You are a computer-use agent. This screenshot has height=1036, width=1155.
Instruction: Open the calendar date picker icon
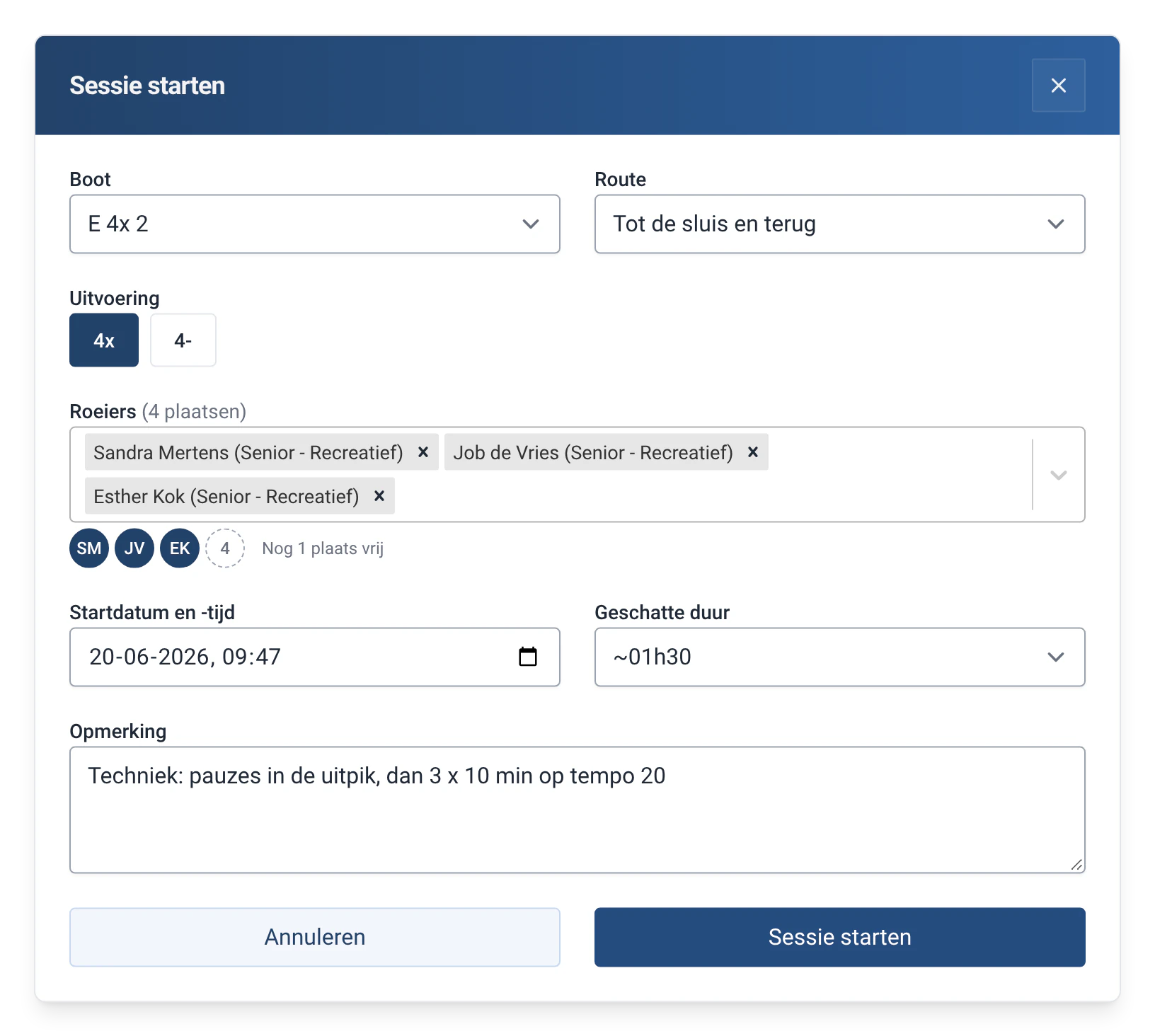tap(528, 657)
